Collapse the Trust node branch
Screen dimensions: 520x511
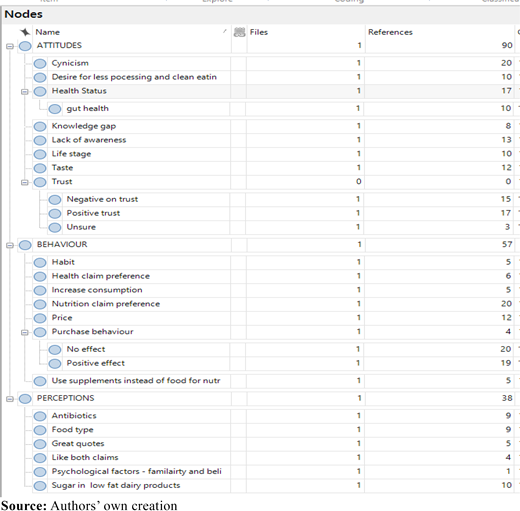(25, 182)
